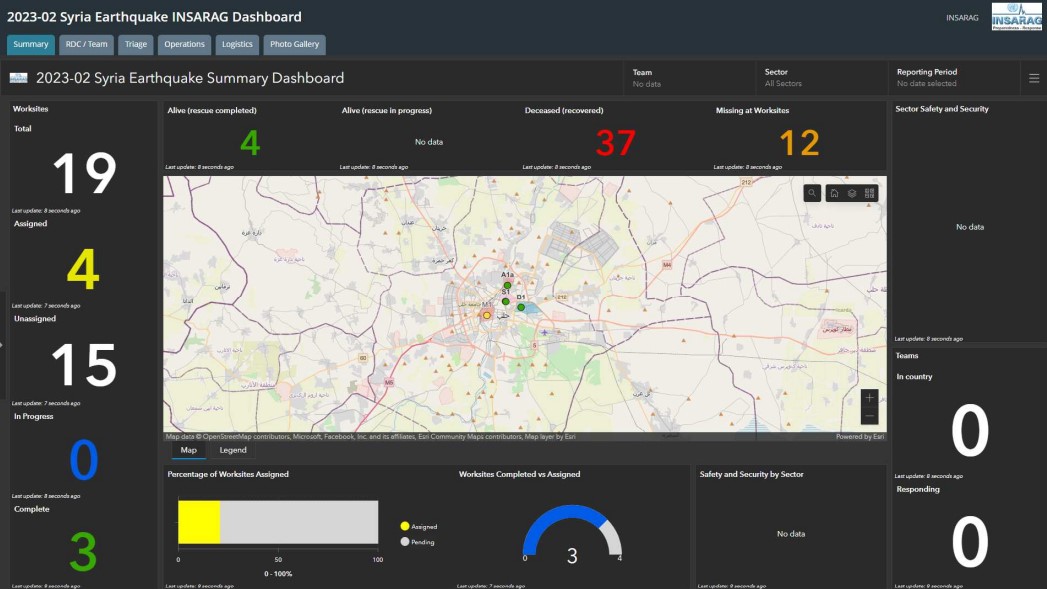Click the Percentage of Worksites Assigned title

228,474
